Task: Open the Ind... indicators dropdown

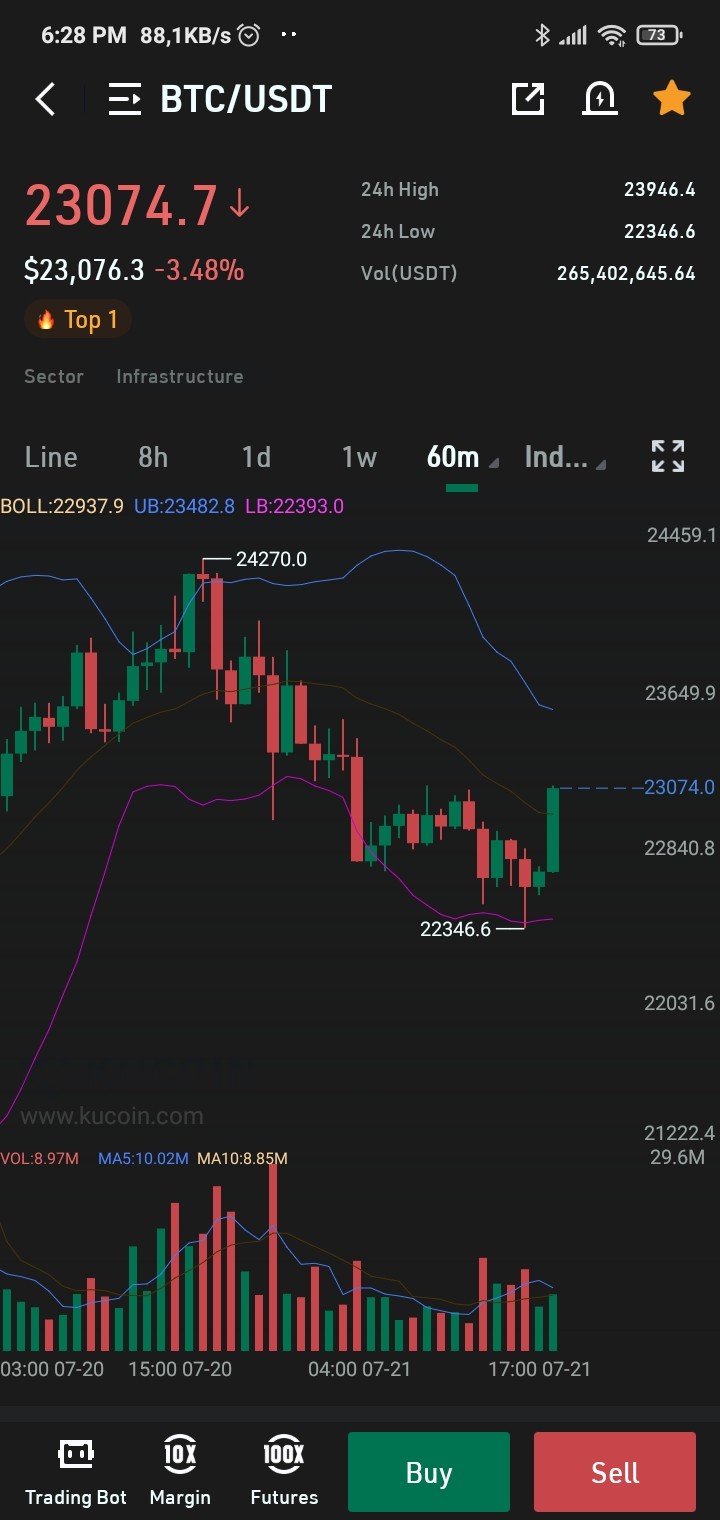Action: tap(565, 457)
